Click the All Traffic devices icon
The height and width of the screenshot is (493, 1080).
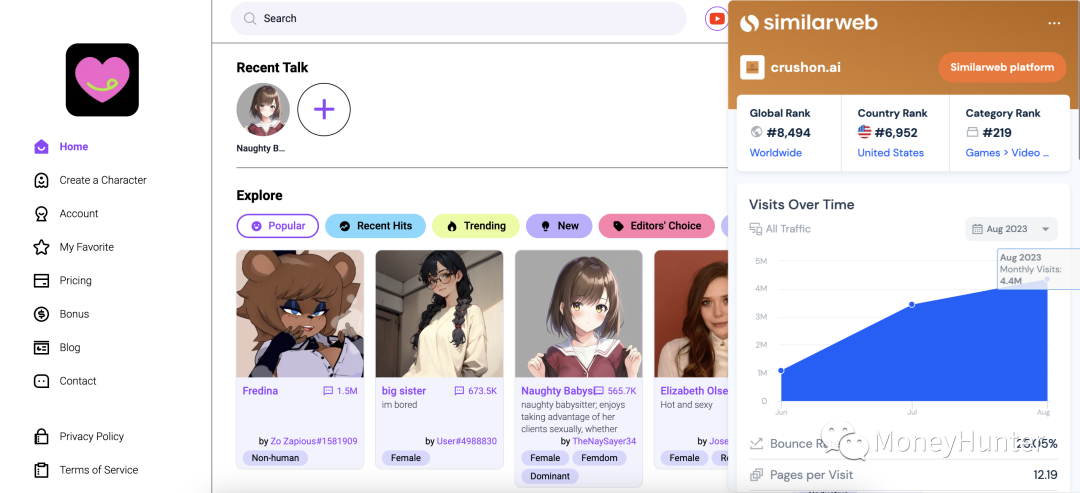(756, 229)
